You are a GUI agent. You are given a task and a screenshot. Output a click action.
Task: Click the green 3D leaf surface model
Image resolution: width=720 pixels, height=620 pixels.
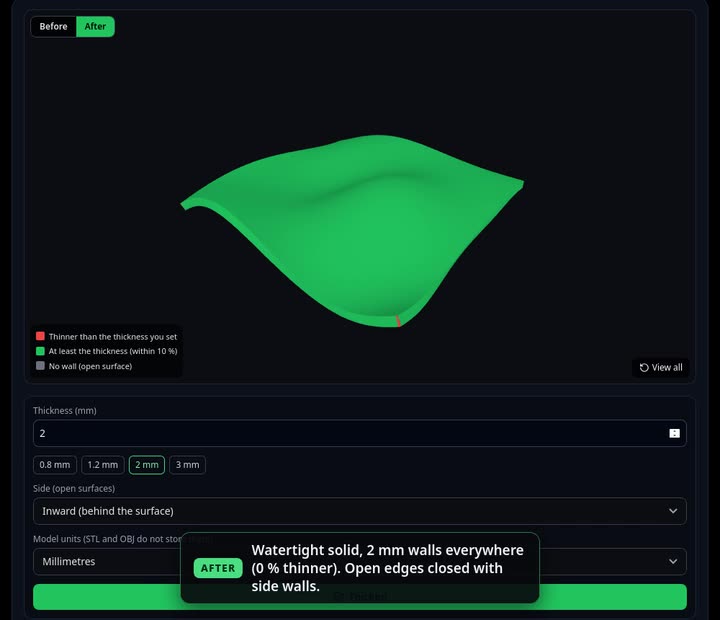click(x=354, y=230)
